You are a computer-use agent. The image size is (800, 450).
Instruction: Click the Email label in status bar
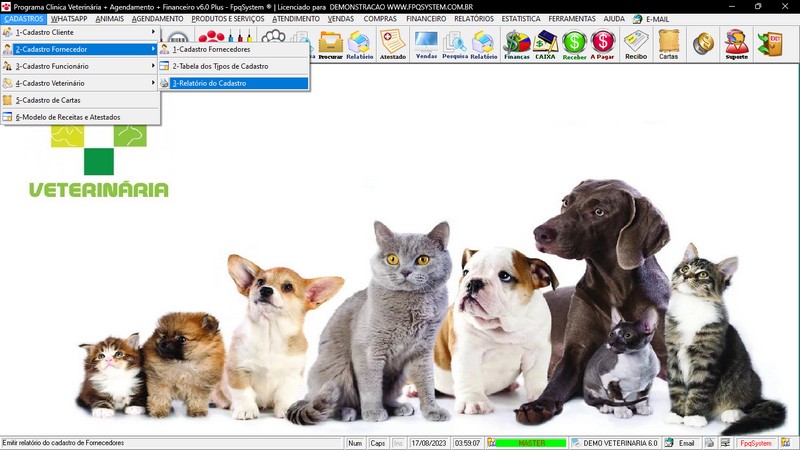coord(686,443)
